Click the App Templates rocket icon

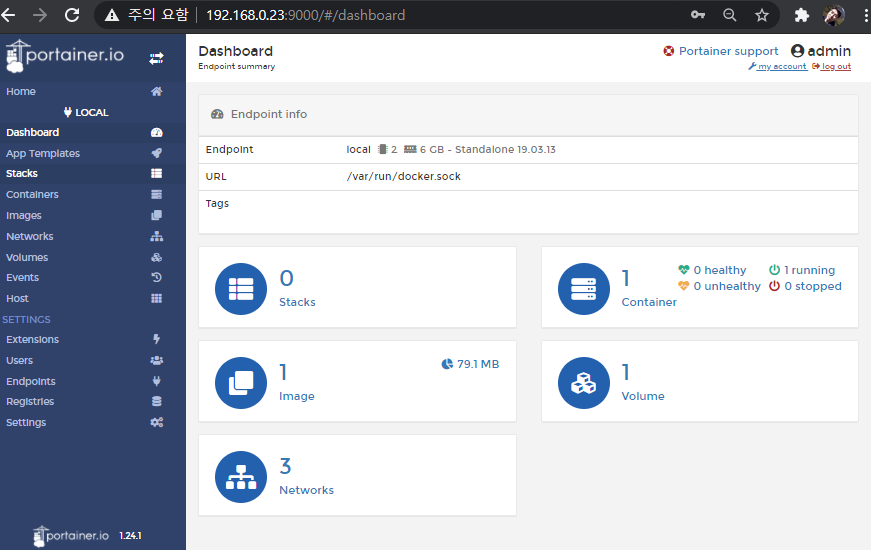click(x=157, y=153)
